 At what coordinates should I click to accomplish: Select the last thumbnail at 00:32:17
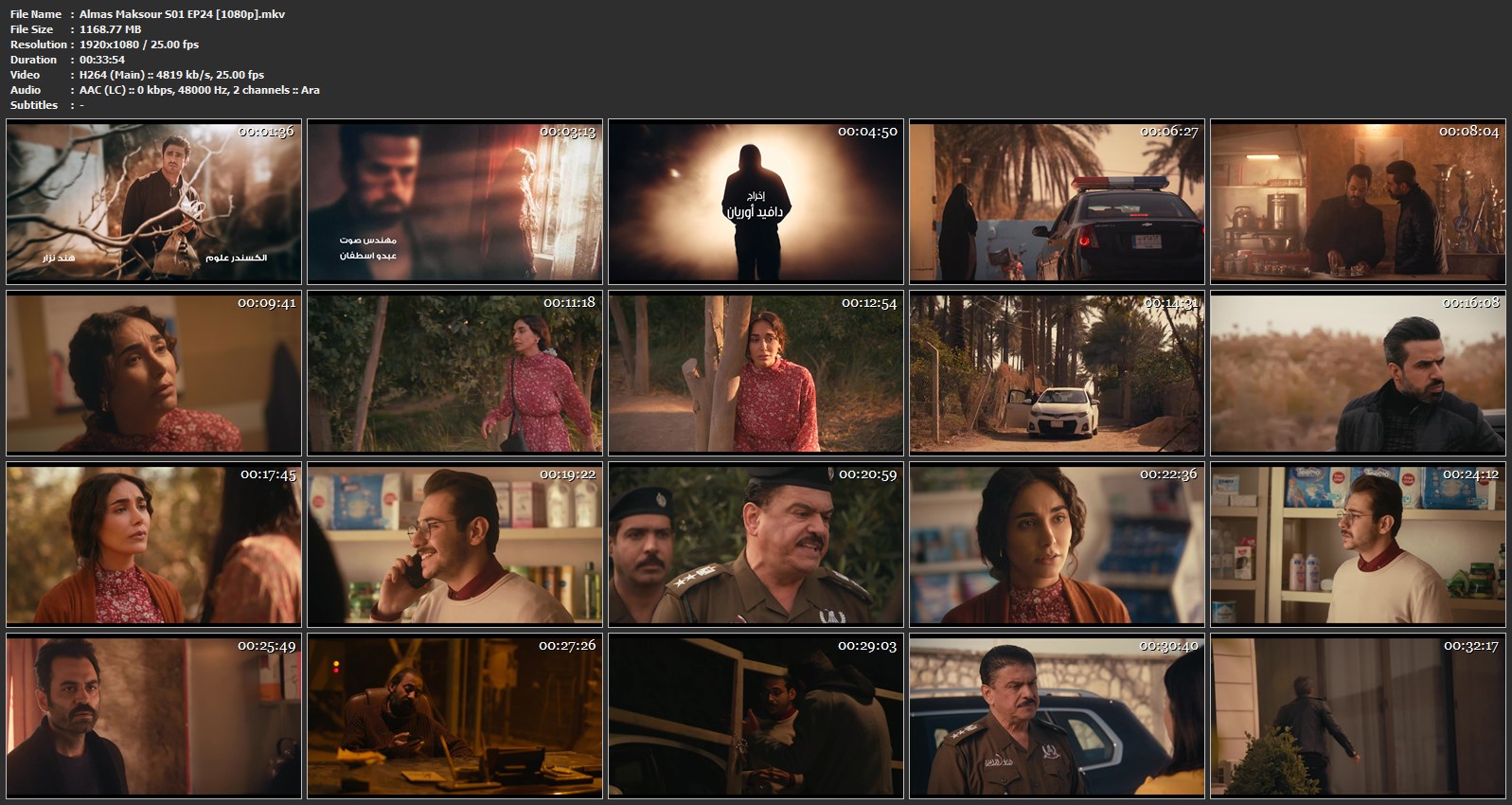[1358, 716]
